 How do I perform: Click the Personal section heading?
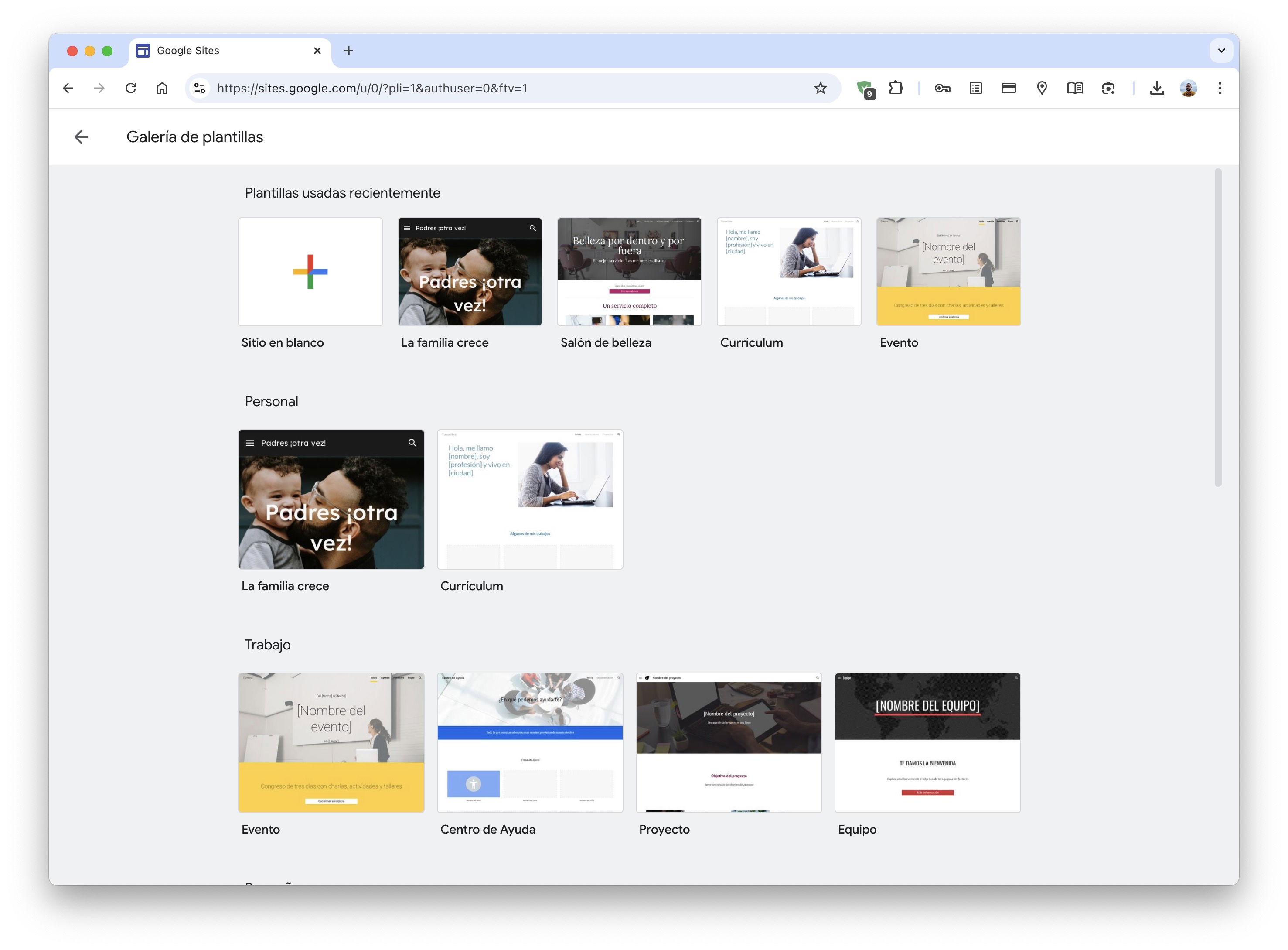271,401
